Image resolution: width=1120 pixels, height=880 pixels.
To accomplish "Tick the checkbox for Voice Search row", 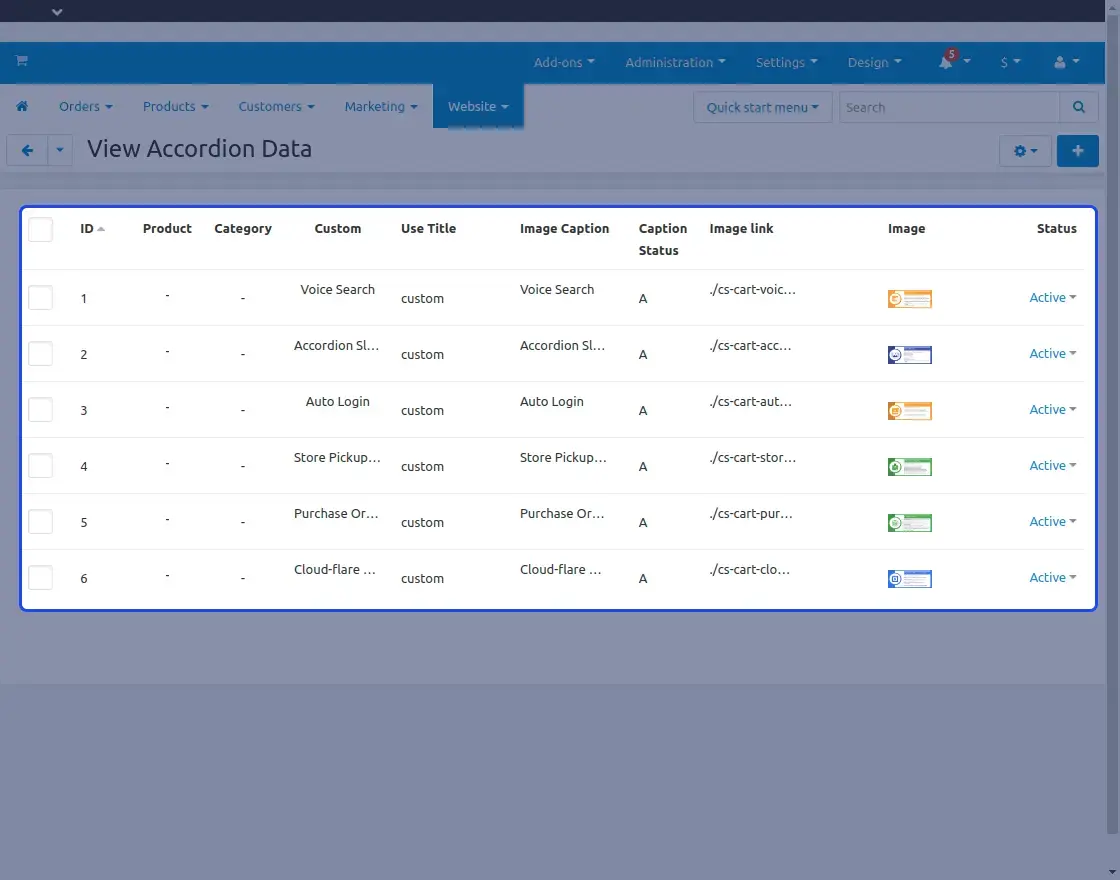I will (x=40, y=298).
